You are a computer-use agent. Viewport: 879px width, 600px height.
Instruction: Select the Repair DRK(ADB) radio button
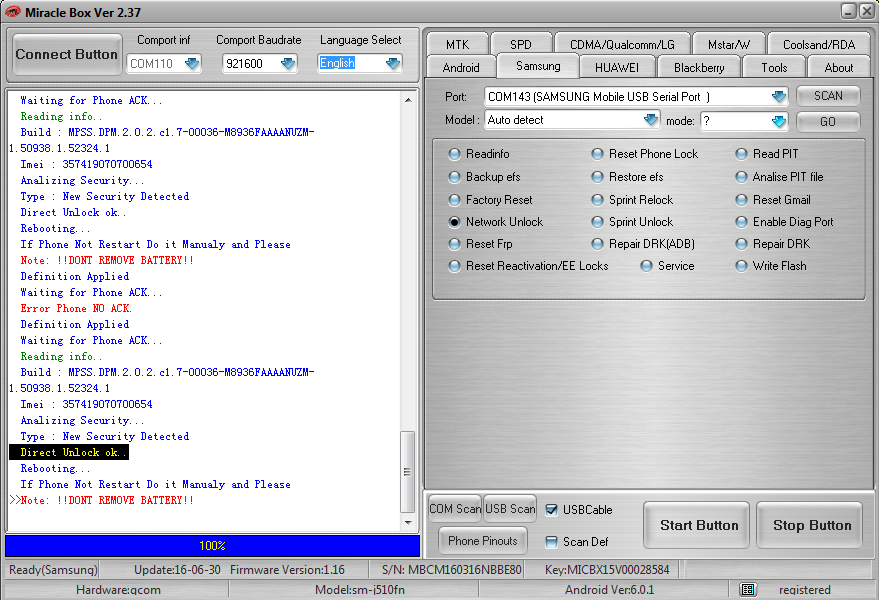(x=598, y=244)
